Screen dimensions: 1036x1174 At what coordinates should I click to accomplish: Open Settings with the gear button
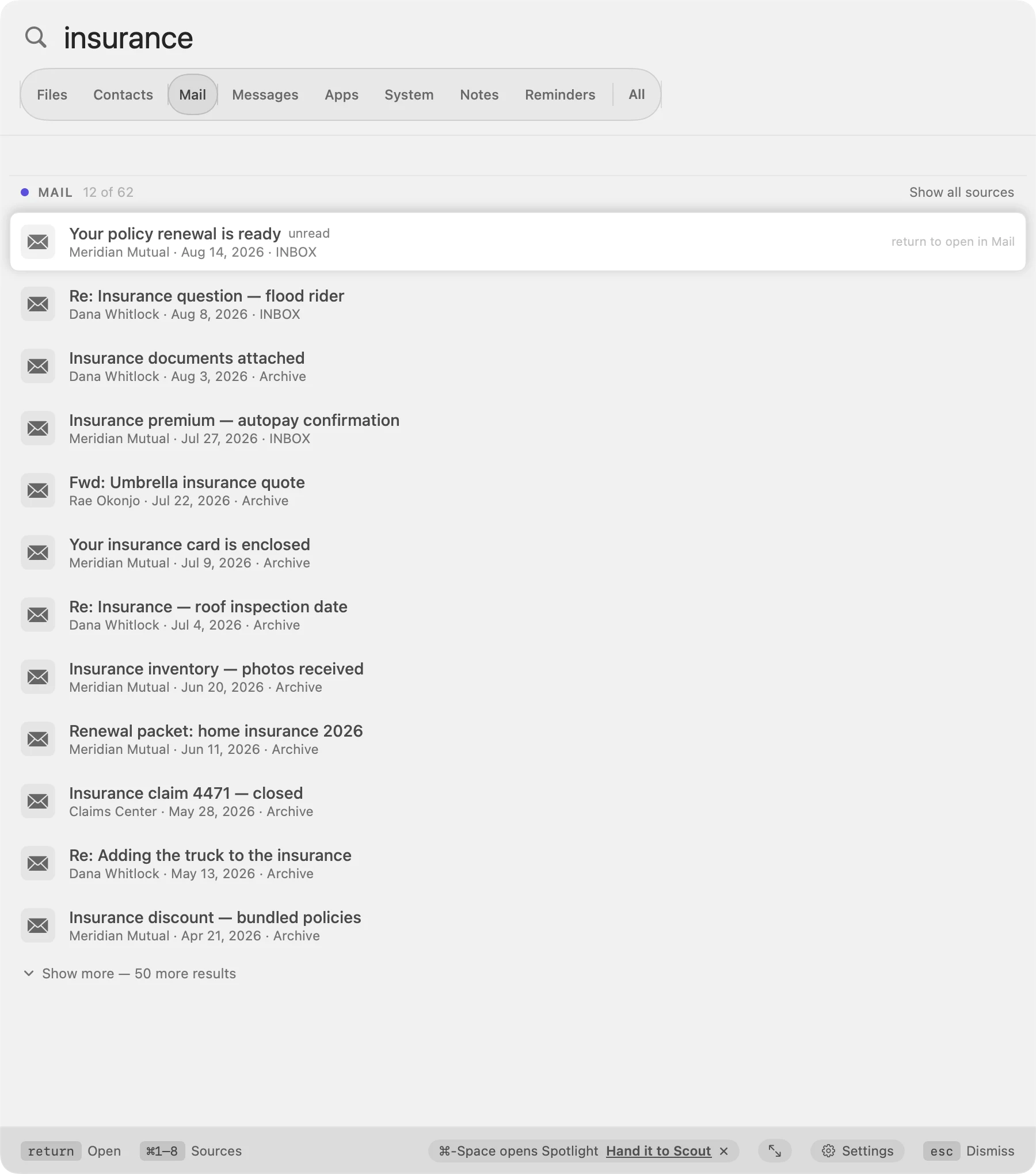858,1151
